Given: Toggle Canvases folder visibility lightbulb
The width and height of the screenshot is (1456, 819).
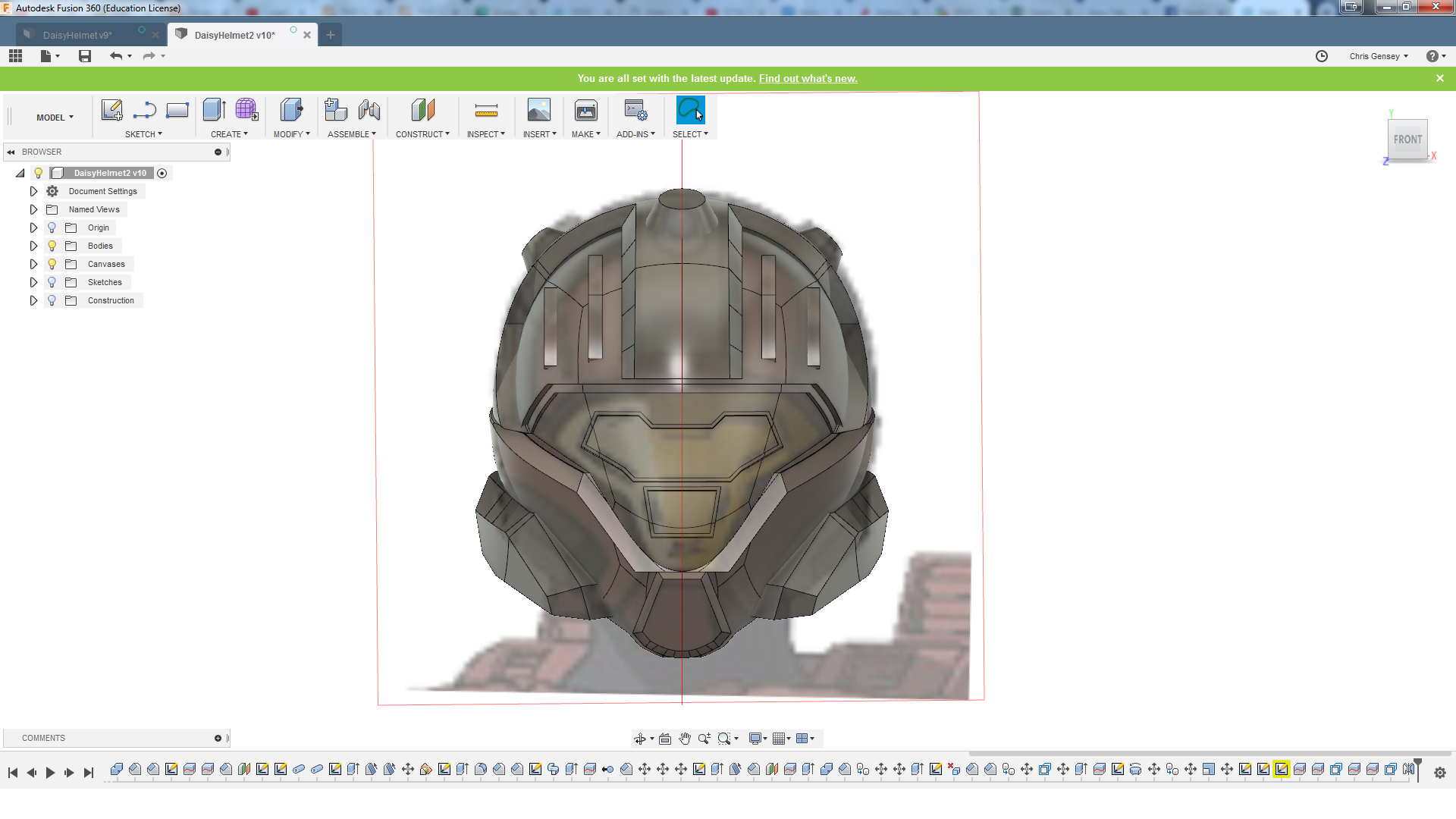Looking at the screenshot, I should [52, 264].
